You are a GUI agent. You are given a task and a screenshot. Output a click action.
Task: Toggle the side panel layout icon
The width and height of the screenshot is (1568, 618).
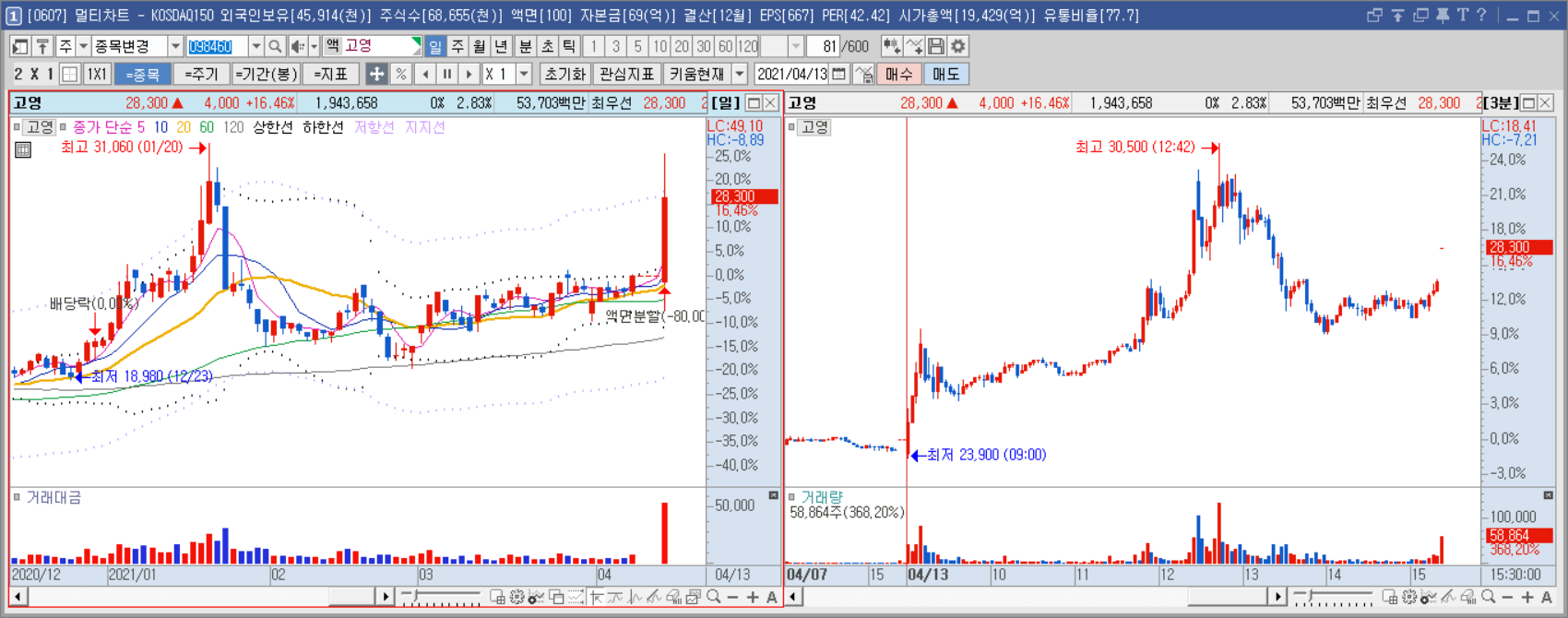click(x=20, y=46)
